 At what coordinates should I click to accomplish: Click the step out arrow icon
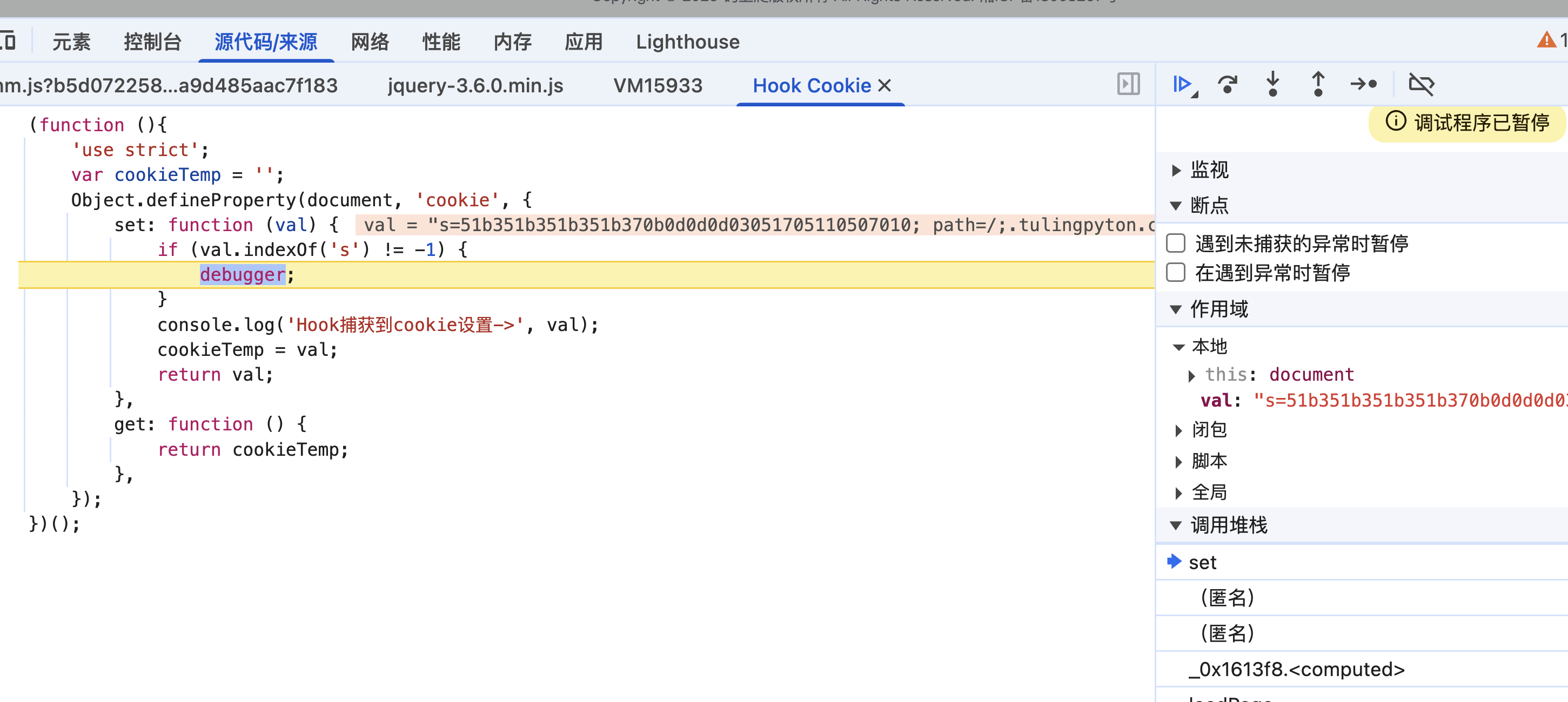[1318, 84]
